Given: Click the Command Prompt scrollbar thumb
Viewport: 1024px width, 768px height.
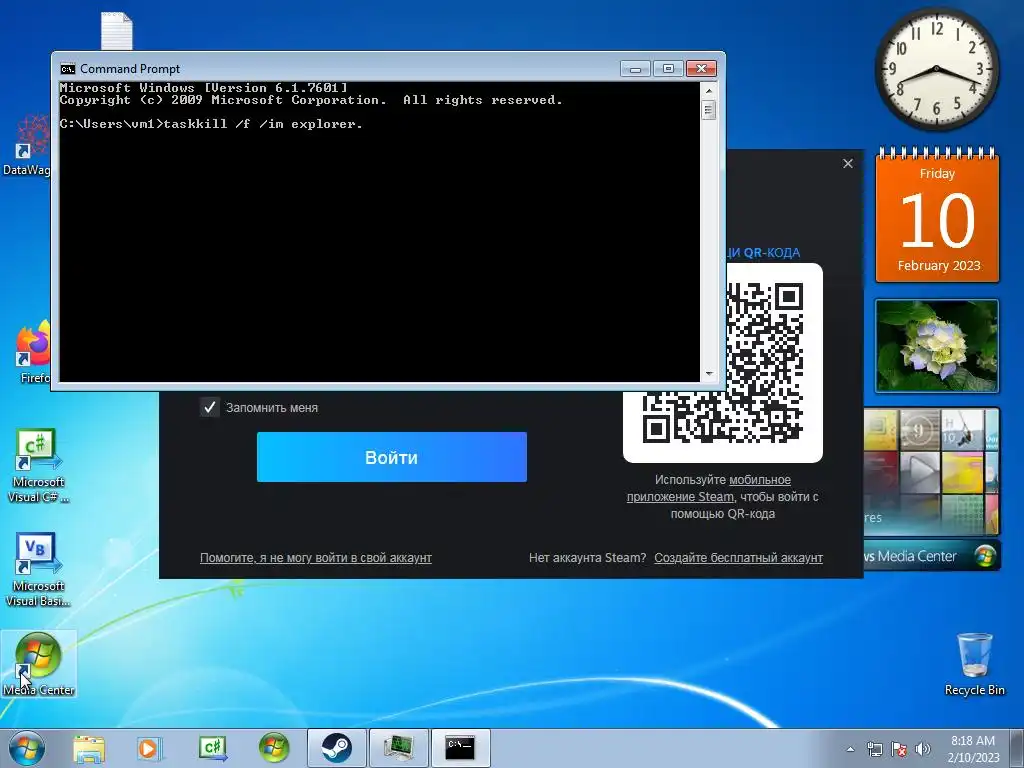Looking at the screenshot, I should 709,109.
